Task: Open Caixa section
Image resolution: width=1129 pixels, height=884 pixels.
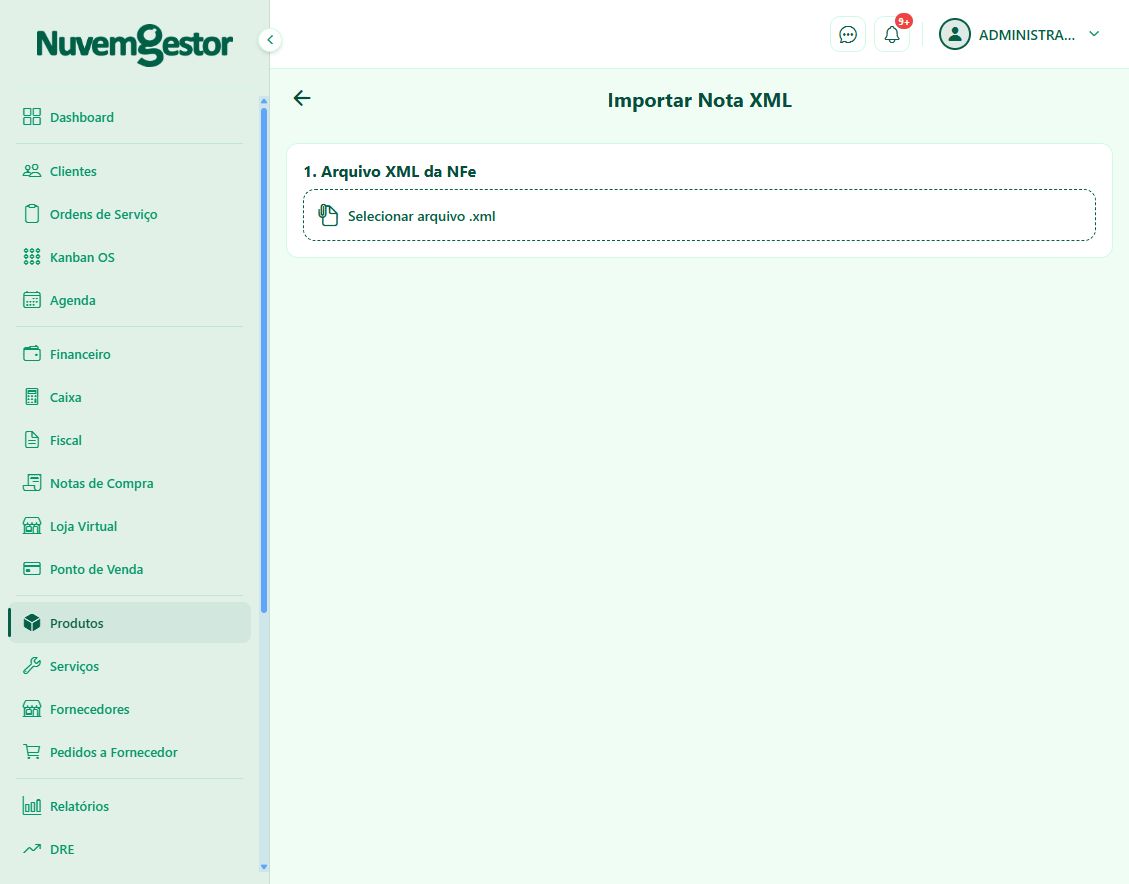Action: coord(130,397)
